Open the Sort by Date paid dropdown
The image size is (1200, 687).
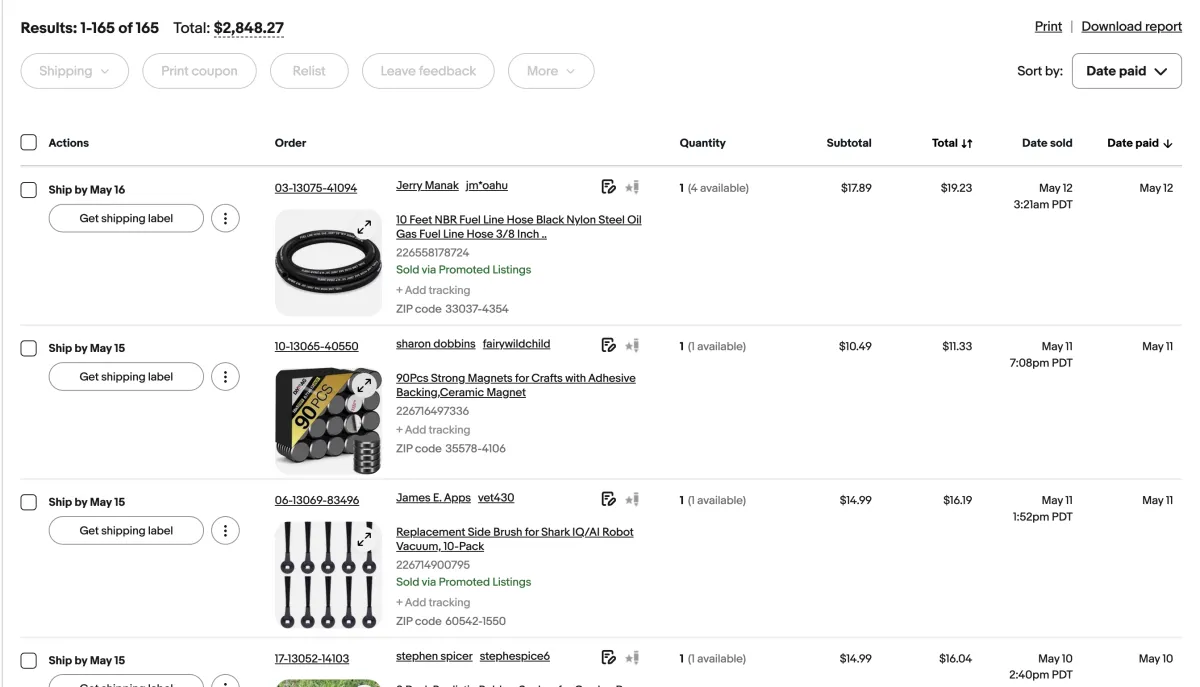(x=1126, y=71)
